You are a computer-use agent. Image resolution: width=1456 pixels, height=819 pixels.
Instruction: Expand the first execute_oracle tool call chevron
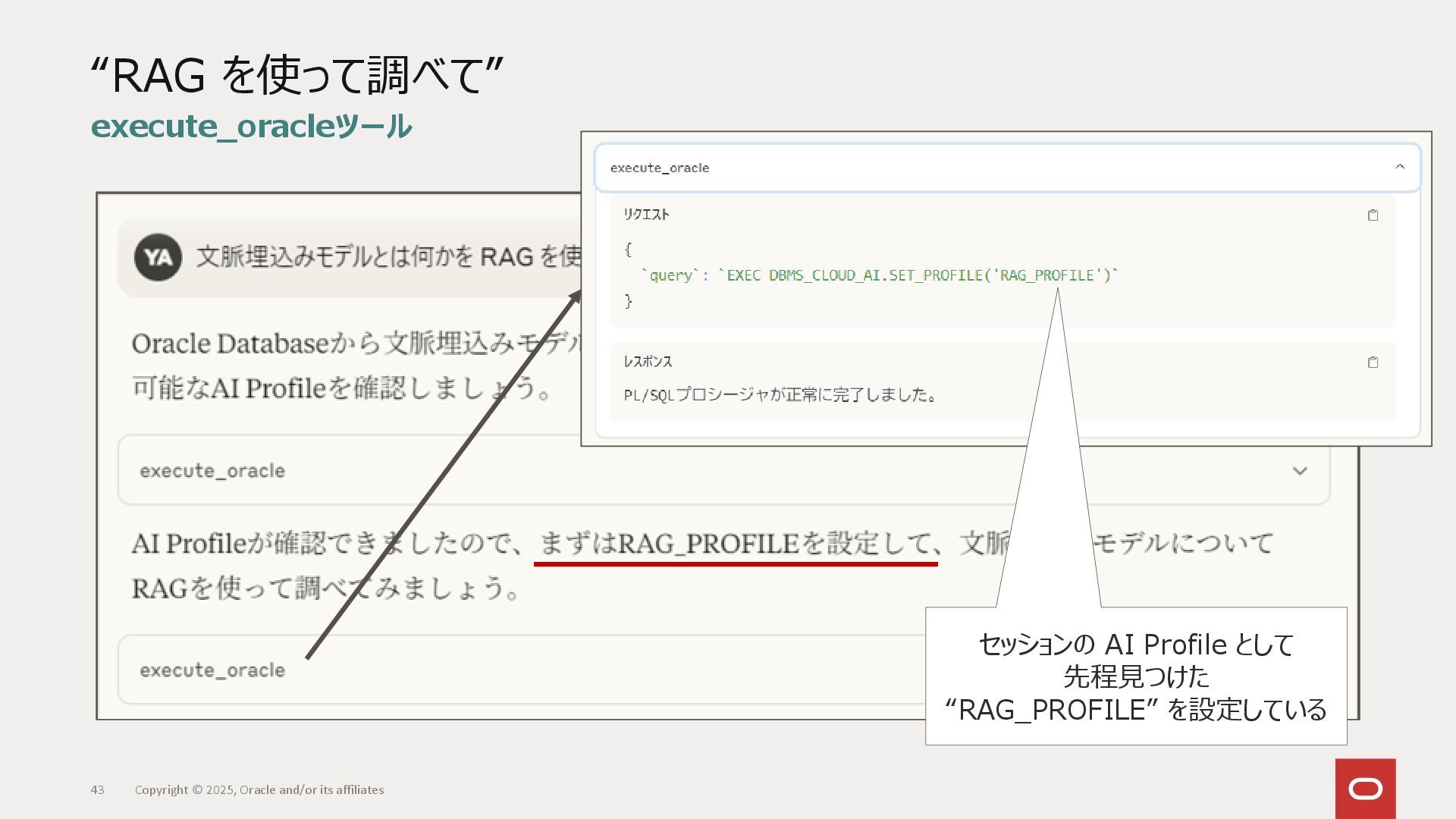(x=1300, y=471)
